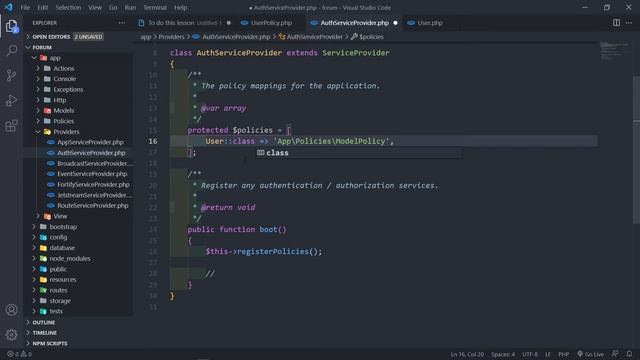This screenshot has height=360, width=640.
Task: Expand the Models folder
Action: point(64,111)
